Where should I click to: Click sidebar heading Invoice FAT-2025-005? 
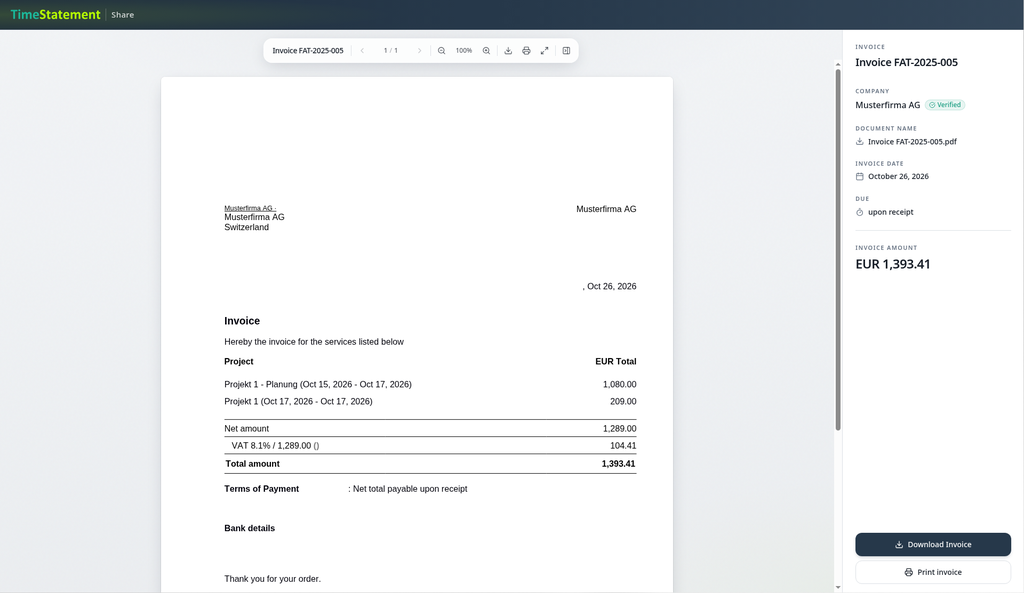906,63
